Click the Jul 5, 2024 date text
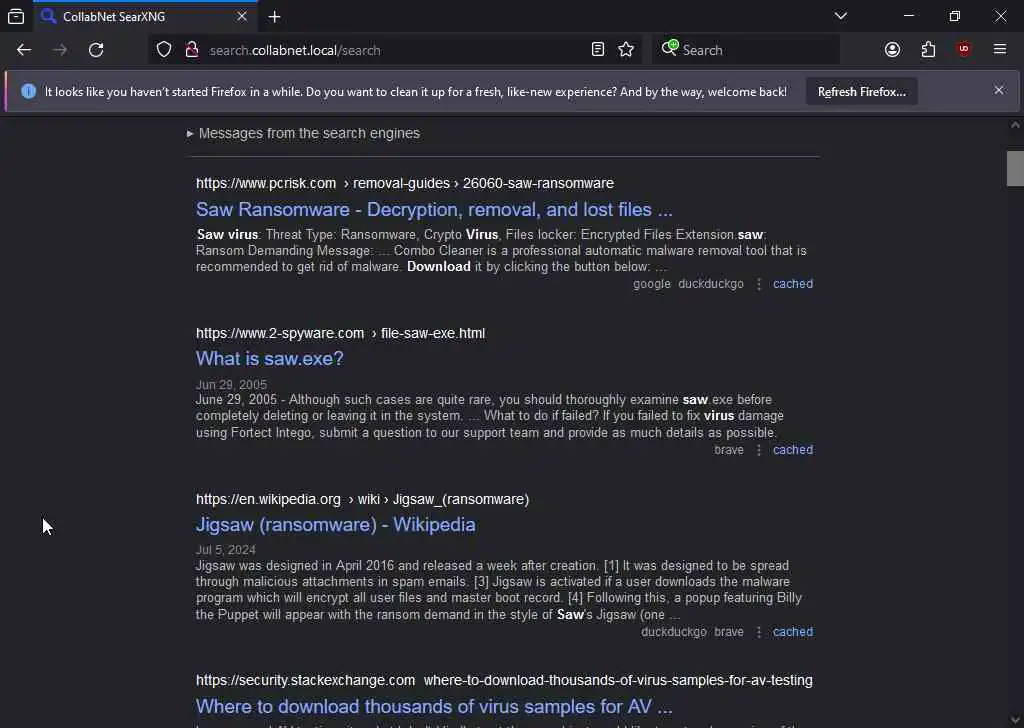 coord(226,550)
